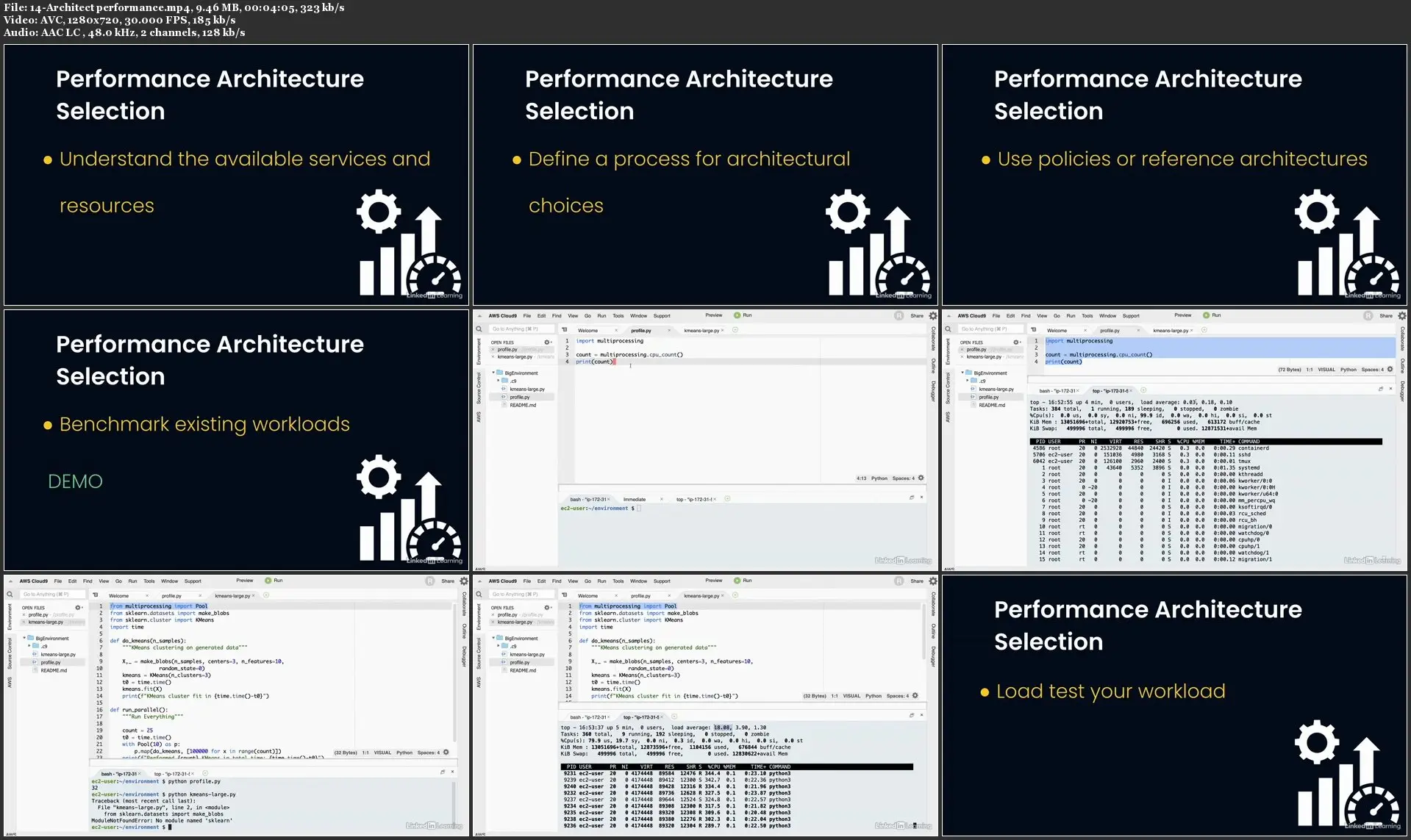
Task: Select kmeans-large.py in the print(count) frame file tree
Action: [527, 389]
